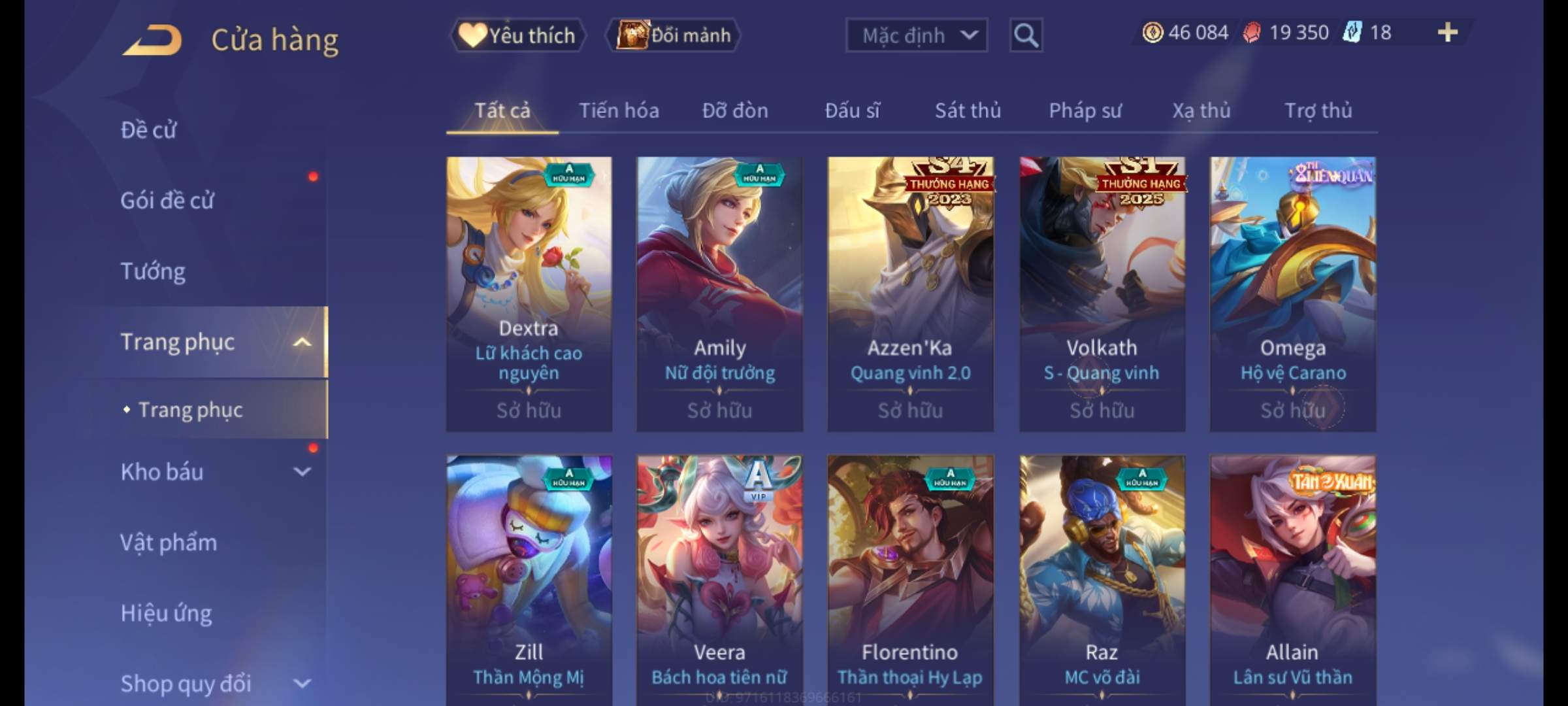Open the search magnifier icon

tap(1026, 35)
